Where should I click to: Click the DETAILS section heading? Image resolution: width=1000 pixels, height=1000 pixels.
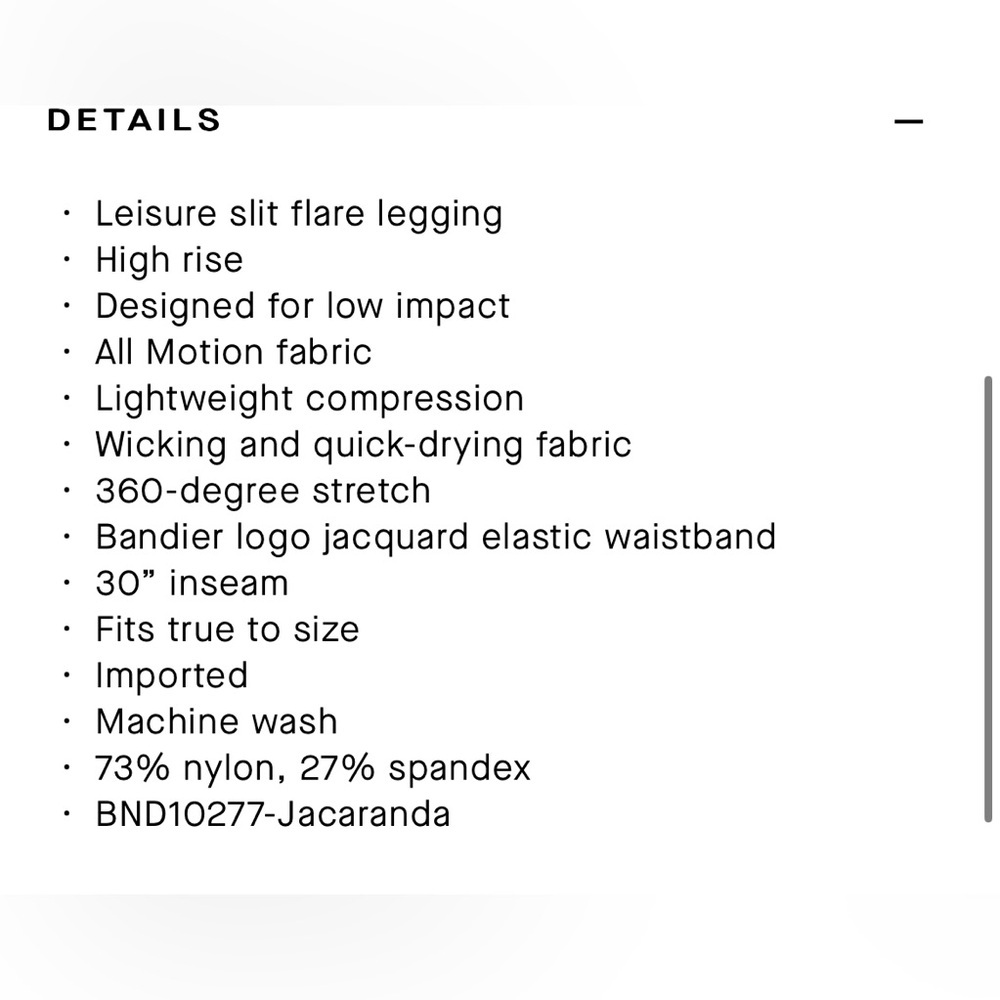coord(132,119)
